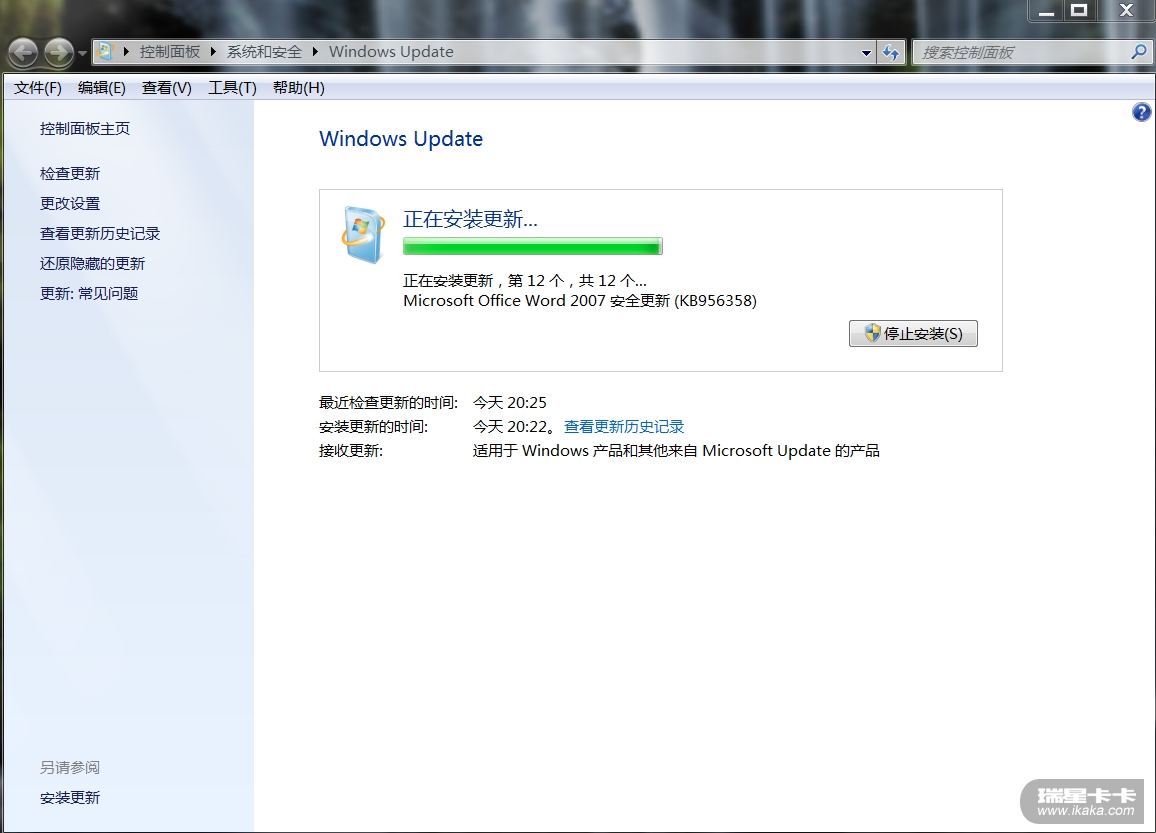
Task: Click the 今天 20:25 check time value
Action: click(x=509, y=402)
